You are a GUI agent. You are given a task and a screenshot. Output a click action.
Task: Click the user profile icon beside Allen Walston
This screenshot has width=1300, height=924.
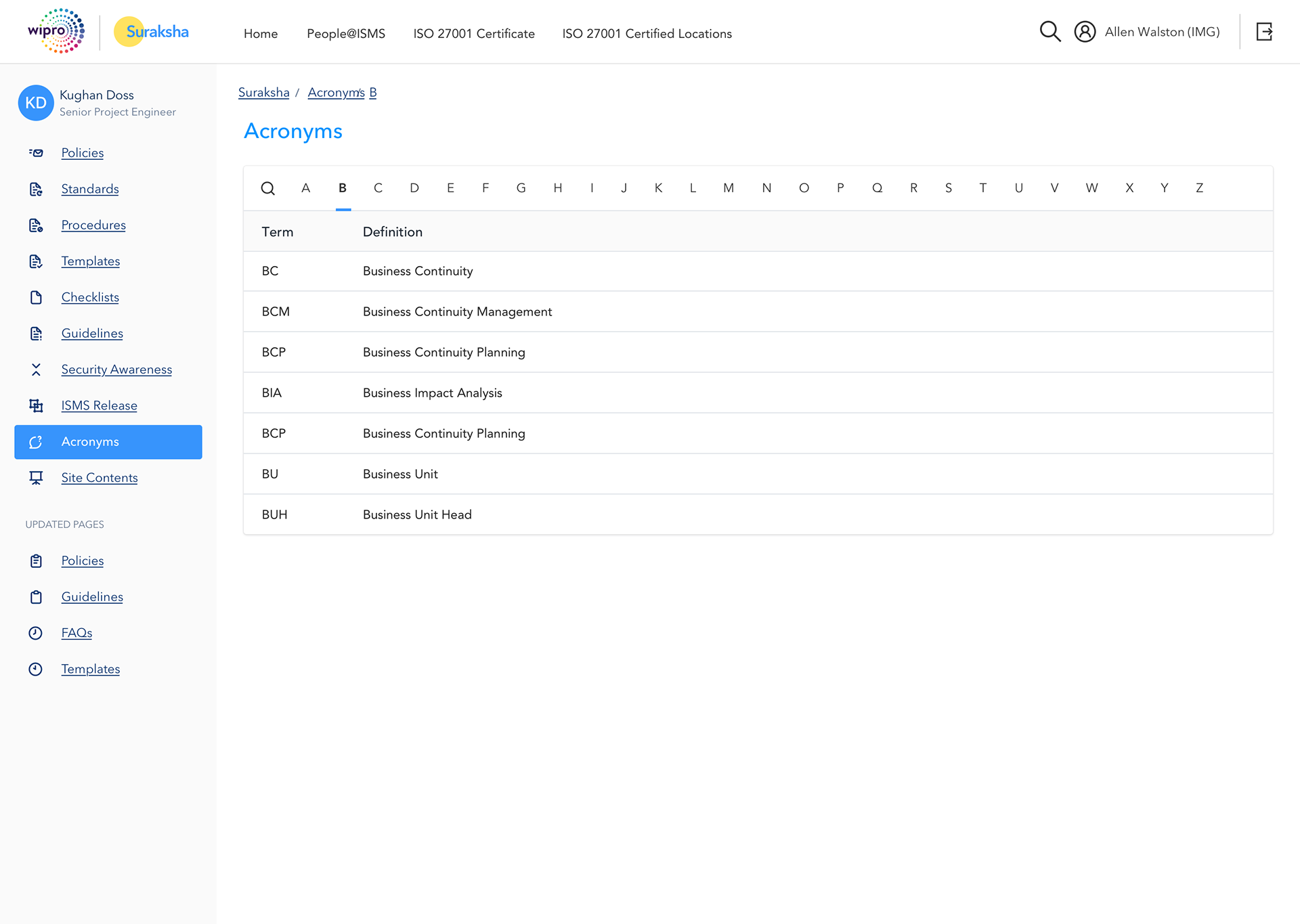tap(1085, 32)
